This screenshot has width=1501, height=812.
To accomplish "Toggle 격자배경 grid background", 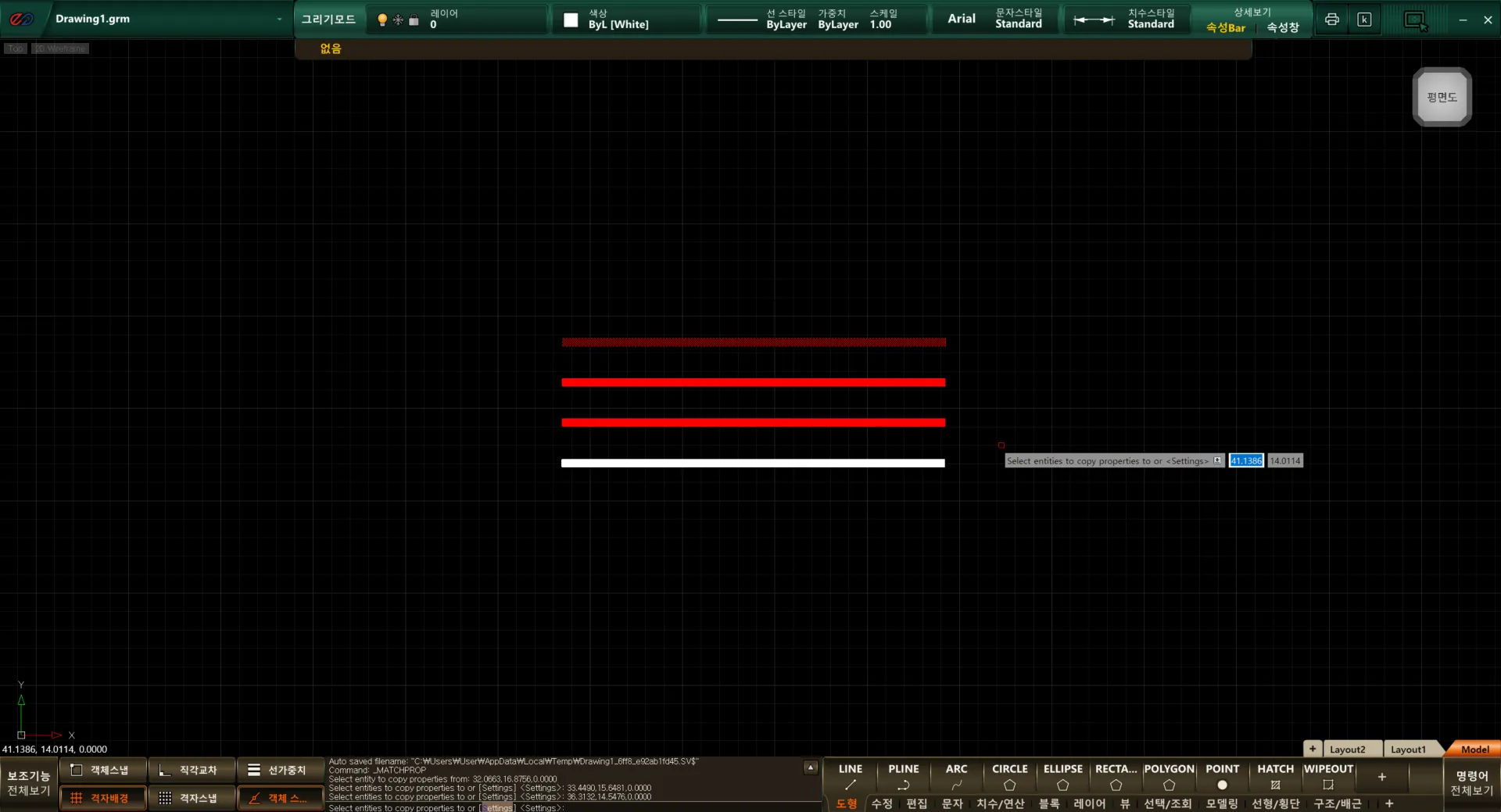I will (102, 798).
